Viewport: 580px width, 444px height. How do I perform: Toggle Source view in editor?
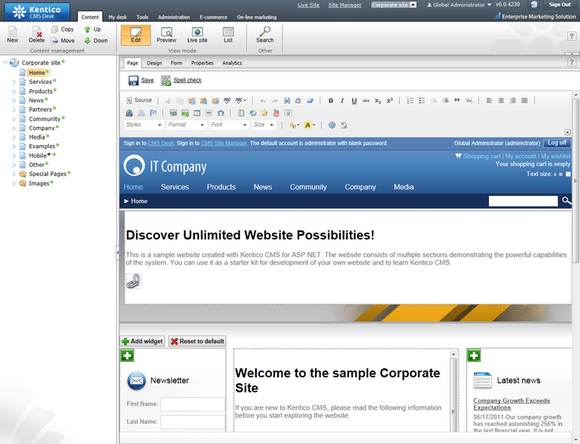[139, 100]
